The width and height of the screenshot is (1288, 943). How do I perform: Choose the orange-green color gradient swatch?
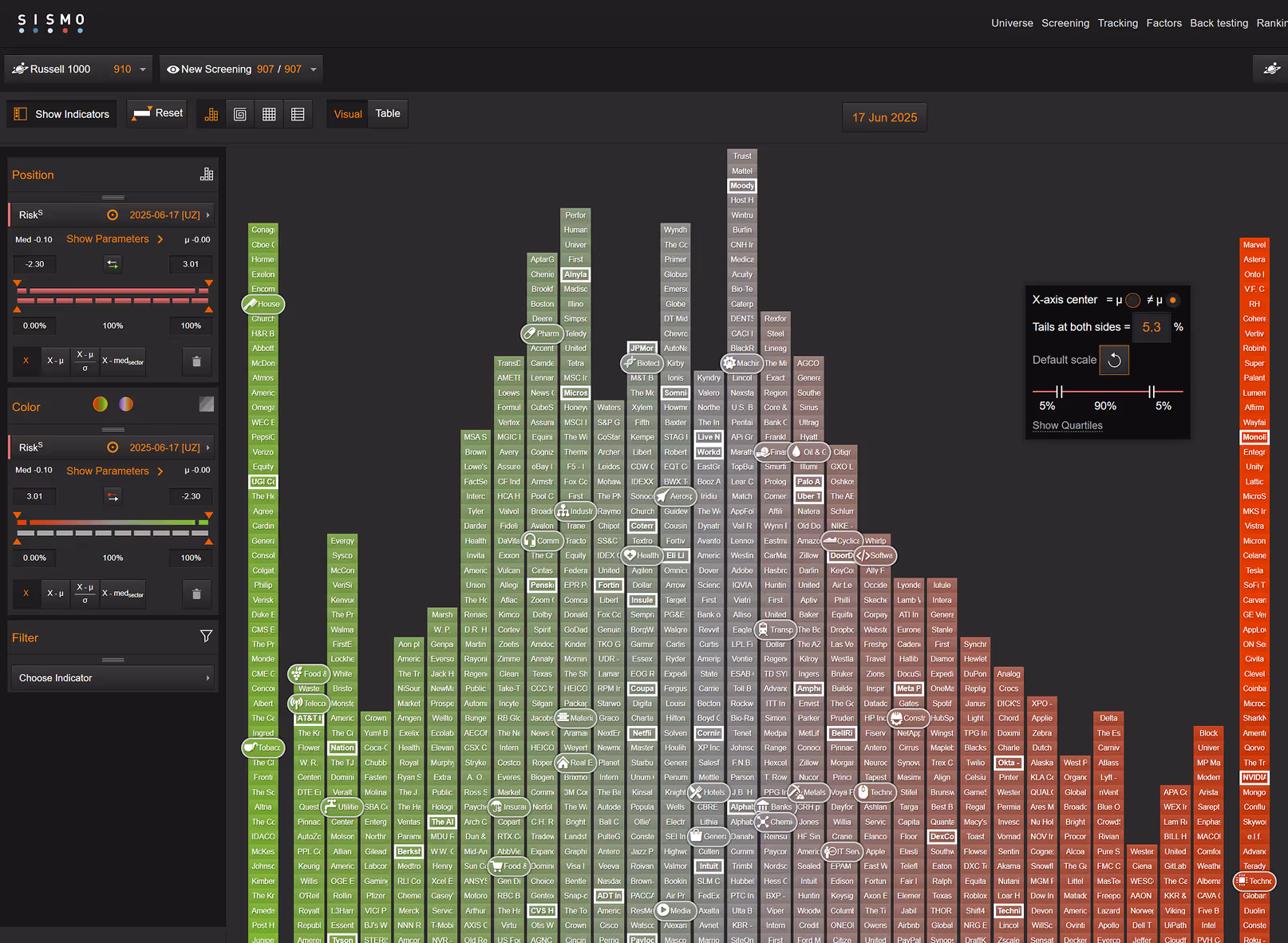[x=101, y=404]
